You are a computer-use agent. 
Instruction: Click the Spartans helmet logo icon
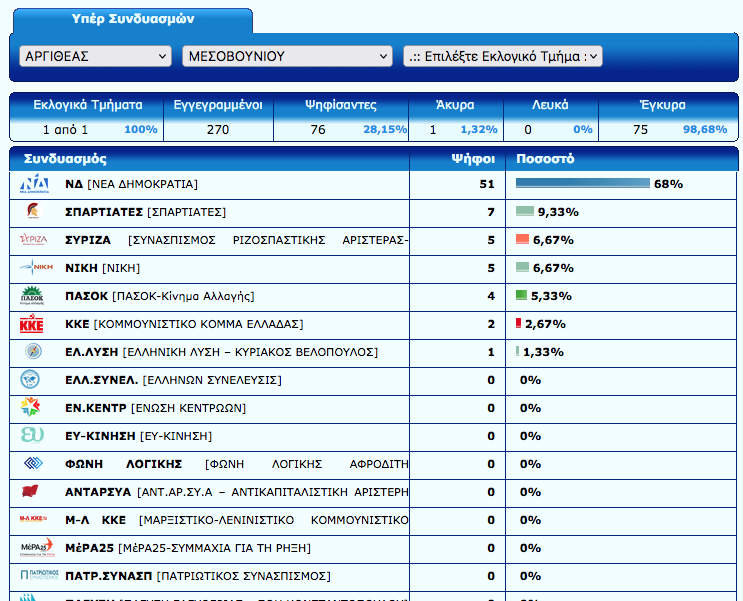pos(33,212)
